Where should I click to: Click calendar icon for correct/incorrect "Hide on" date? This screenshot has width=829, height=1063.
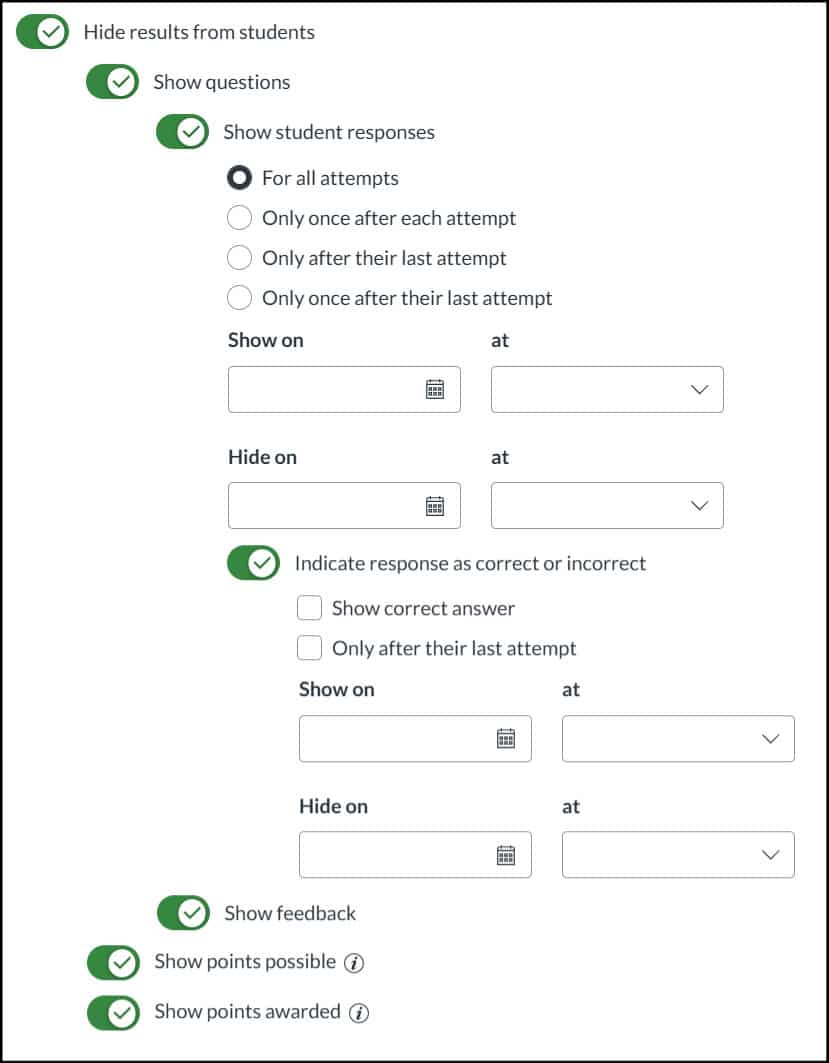[506, 855]
